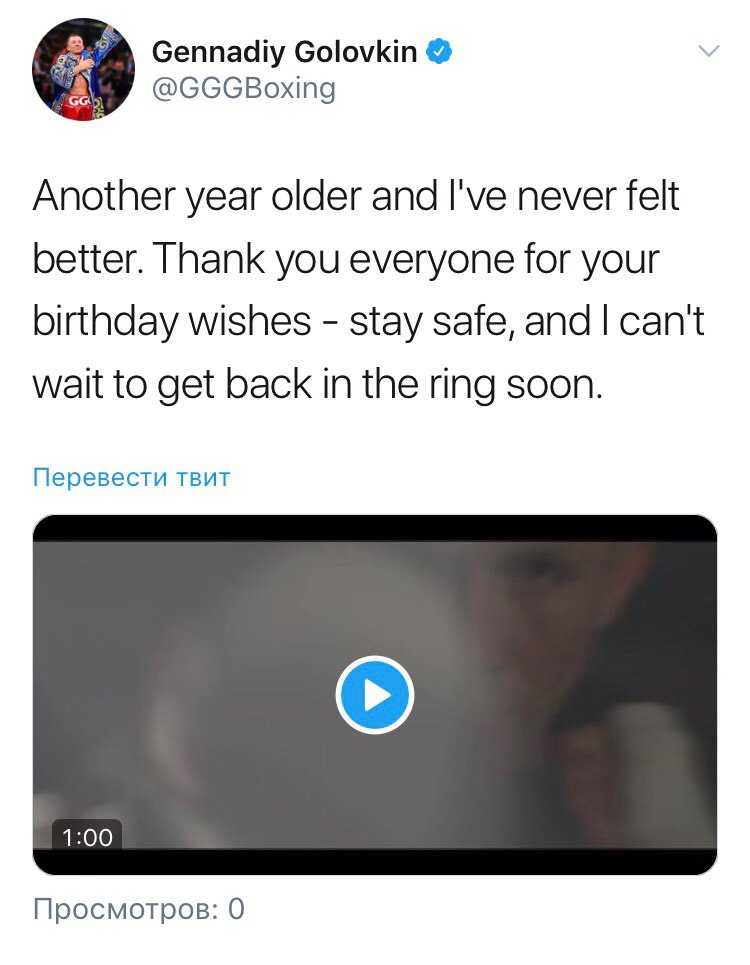
Task: Click the top black bar of the video
Action: (375, 528)
